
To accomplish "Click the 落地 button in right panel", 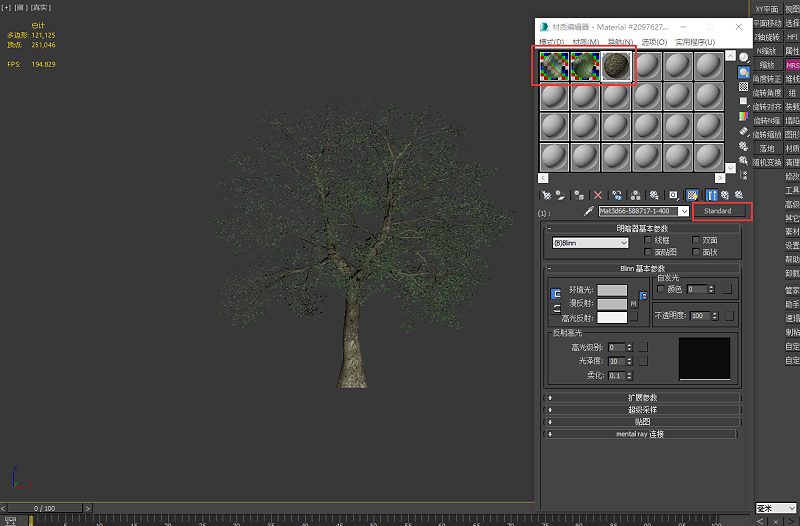I will (x=766, y=148).
